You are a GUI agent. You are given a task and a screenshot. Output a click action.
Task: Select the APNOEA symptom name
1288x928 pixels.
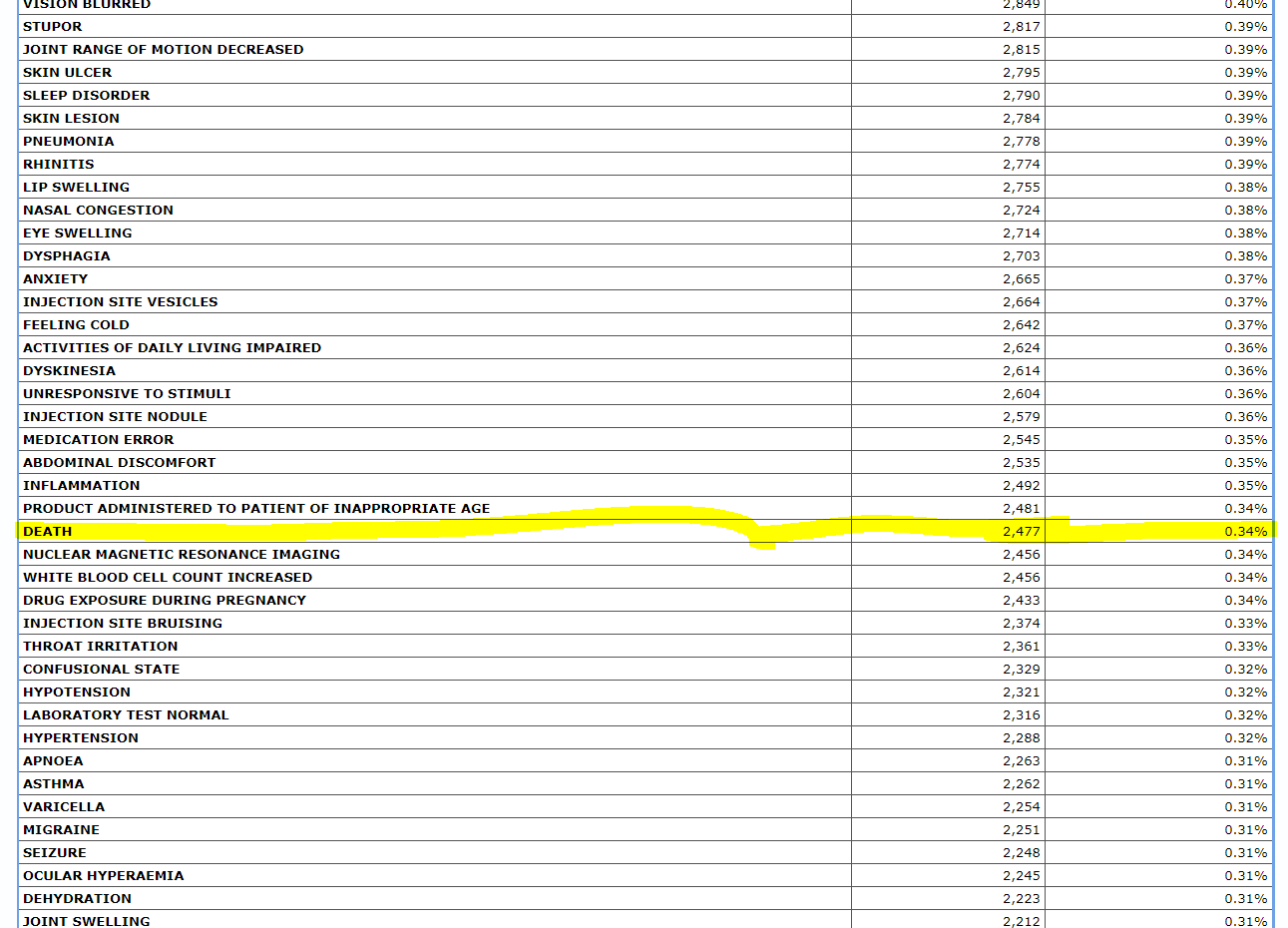[54, 761]
